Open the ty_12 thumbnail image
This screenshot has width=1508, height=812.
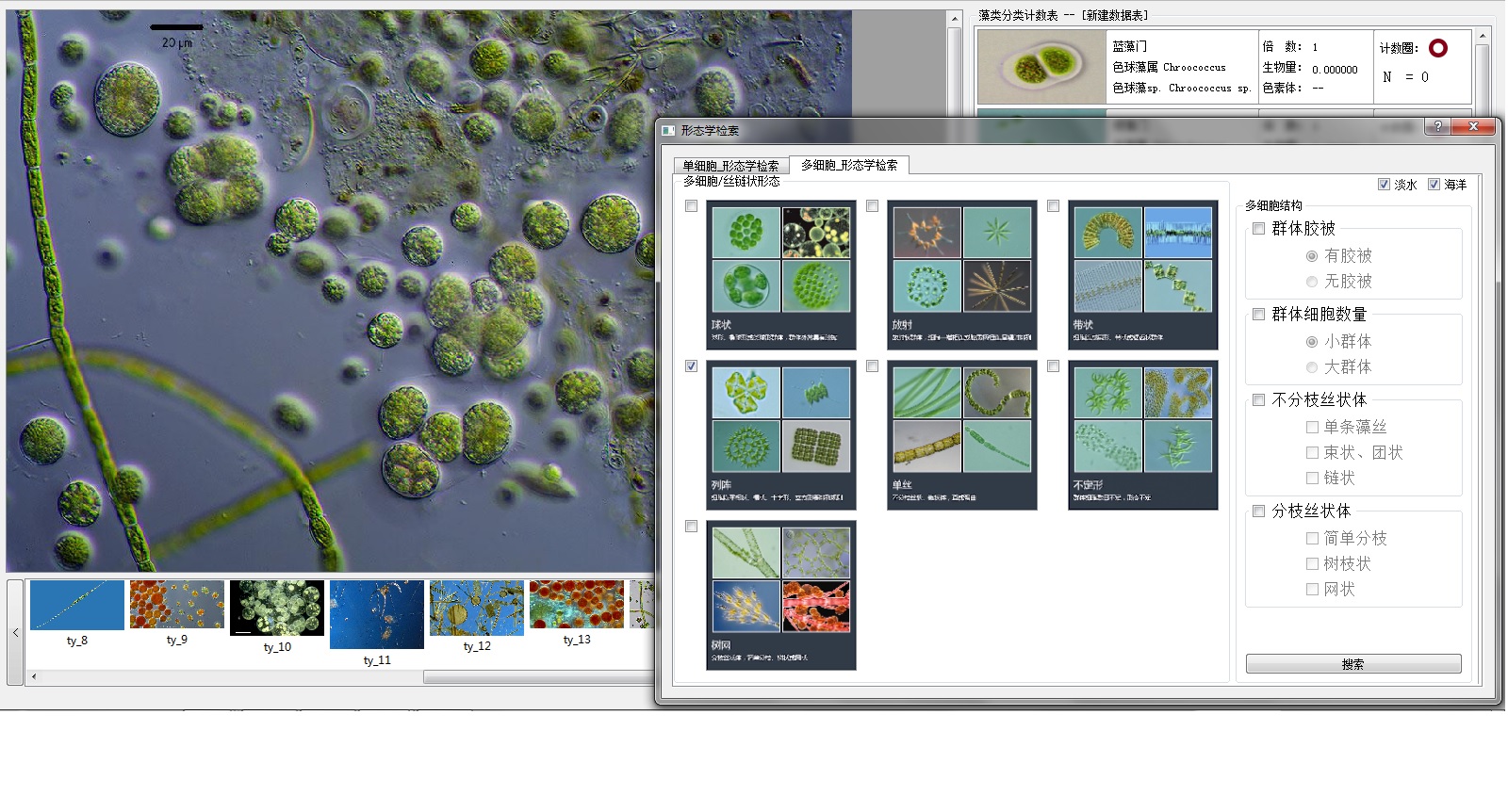[477, 608]
